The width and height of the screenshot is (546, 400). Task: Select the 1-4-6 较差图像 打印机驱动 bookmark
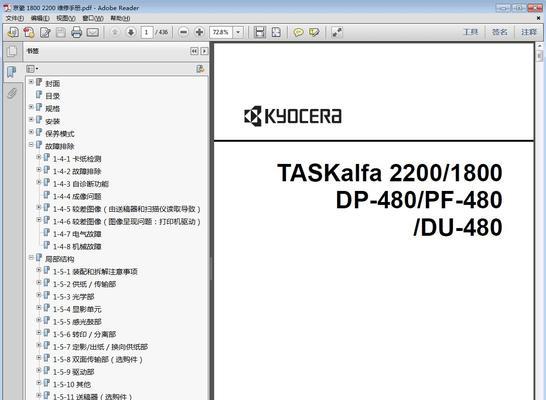pyautogui.click(x=127, y=221)
